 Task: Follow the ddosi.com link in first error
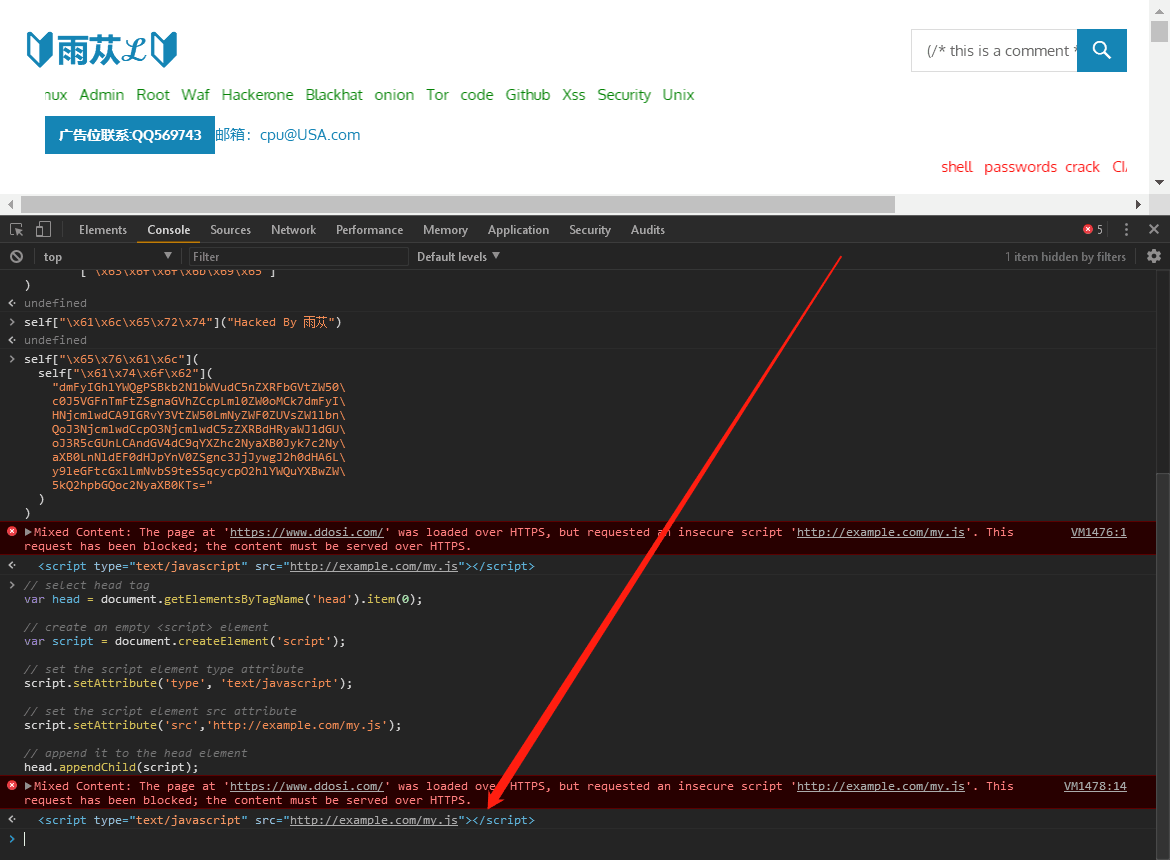pos(307,532)
